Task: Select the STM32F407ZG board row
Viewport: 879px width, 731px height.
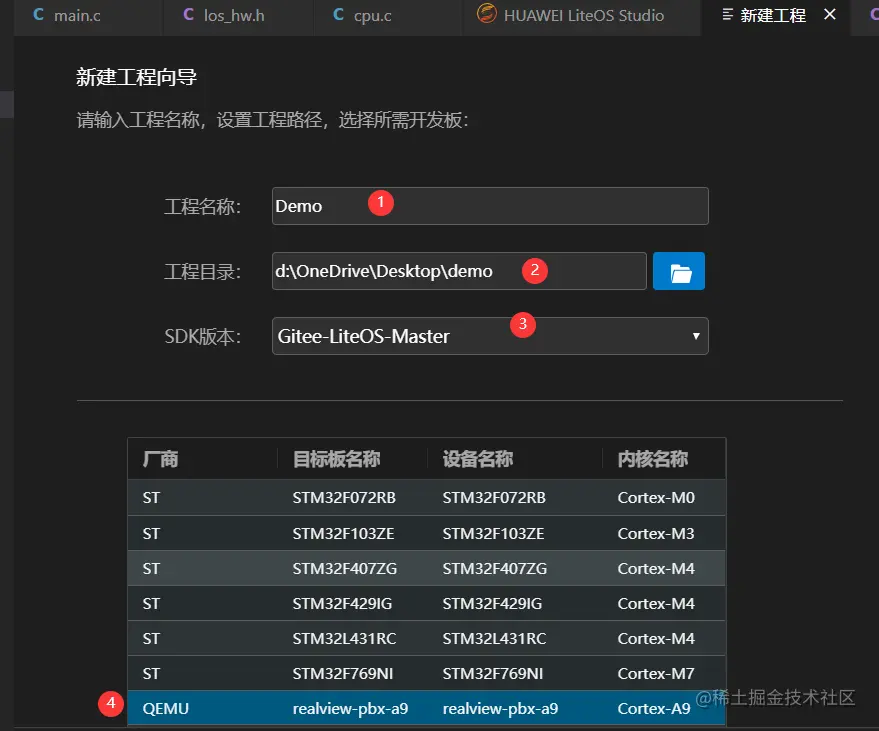Action: (426, 568)
